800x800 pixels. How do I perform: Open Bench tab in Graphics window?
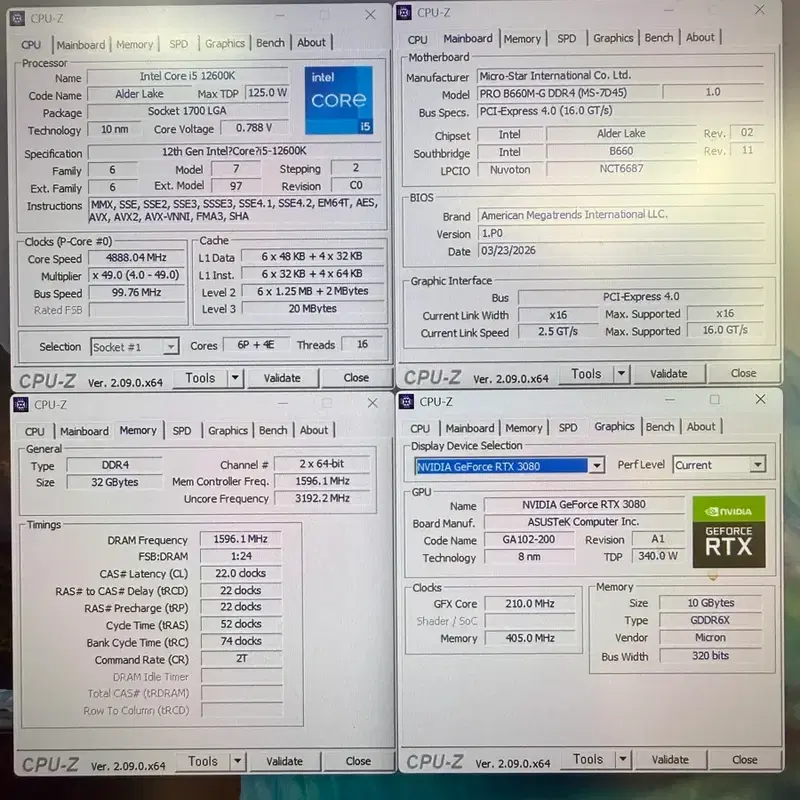click(x=660, y=427)
